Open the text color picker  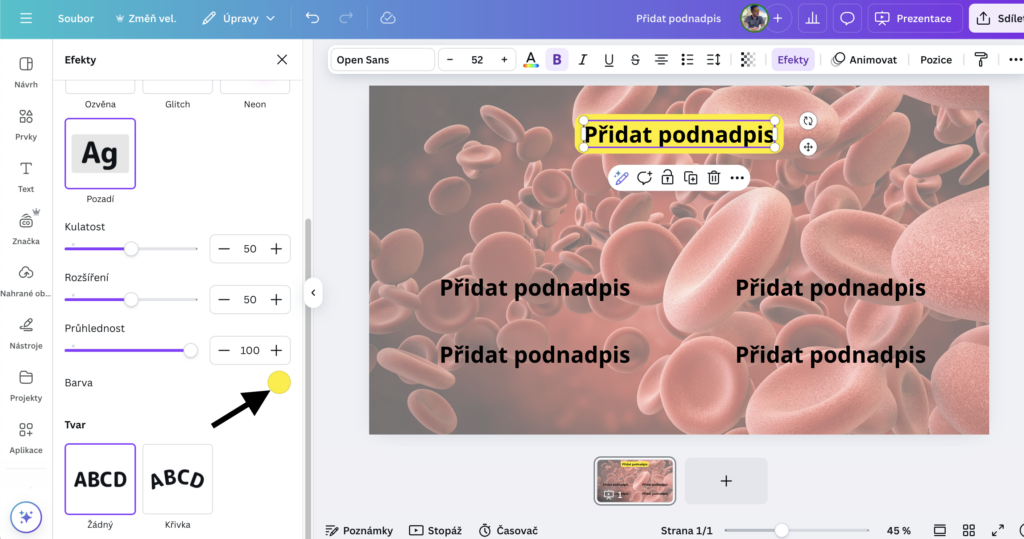(531, 59)
